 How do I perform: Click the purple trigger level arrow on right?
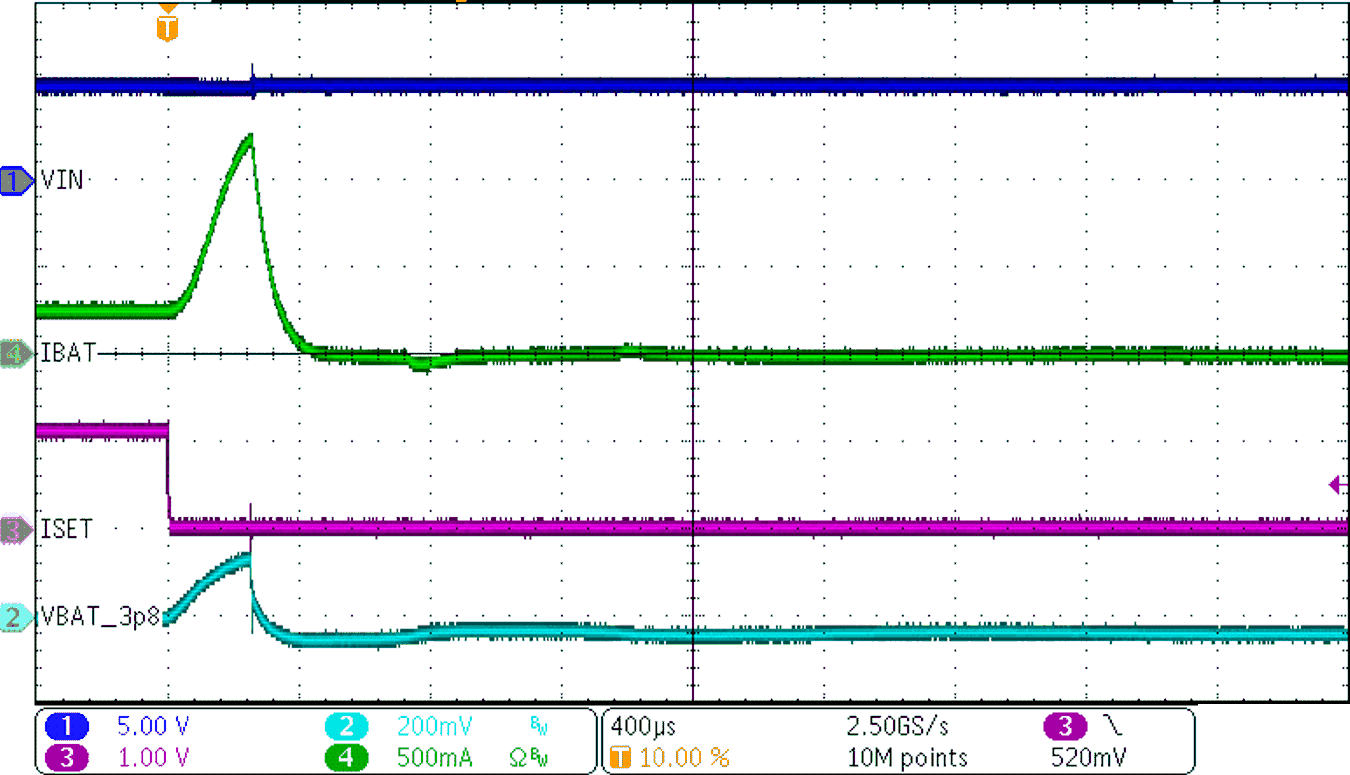click(1337, 484)
